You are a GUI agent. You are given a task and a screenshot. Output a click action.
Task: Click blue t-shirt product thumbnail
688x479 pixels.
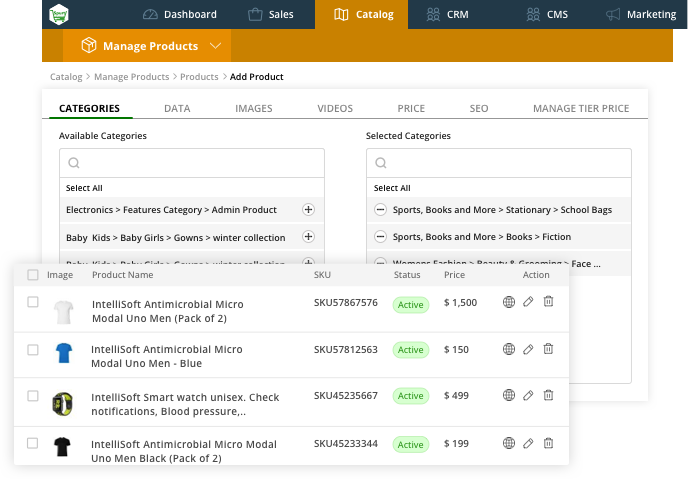(x=64, y=353)
